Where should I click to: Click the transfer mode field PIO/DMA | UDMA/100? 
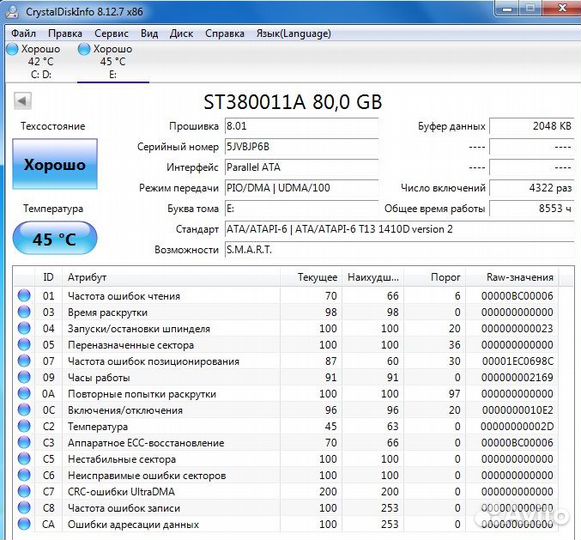coord(301,188)
